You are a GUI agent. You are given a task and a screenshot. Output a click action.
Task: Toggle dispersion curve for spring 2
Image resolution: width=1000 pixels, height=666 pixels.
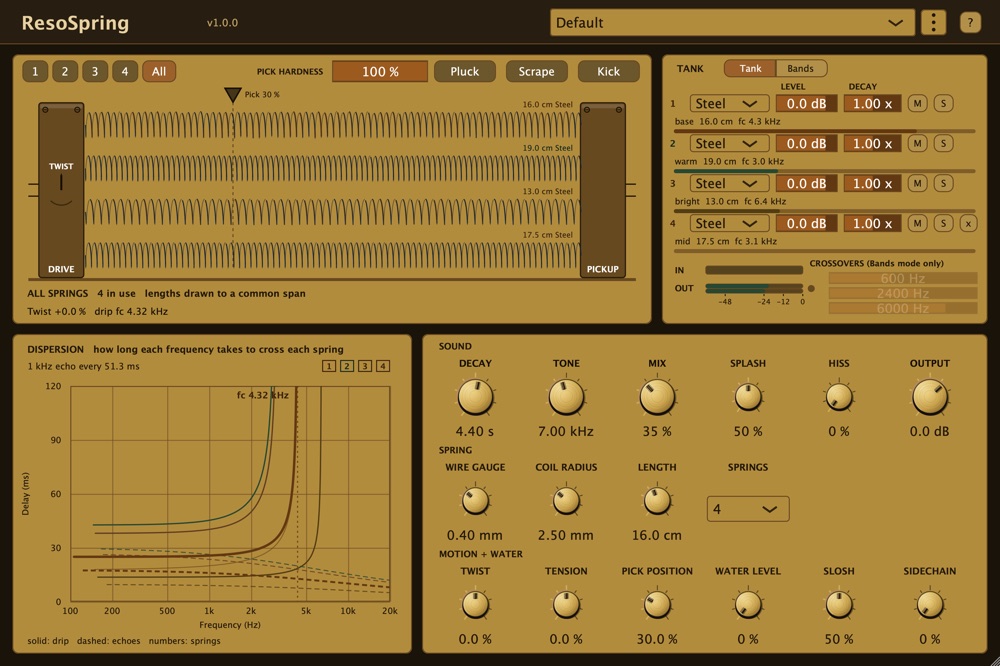(x=347, y=366)
